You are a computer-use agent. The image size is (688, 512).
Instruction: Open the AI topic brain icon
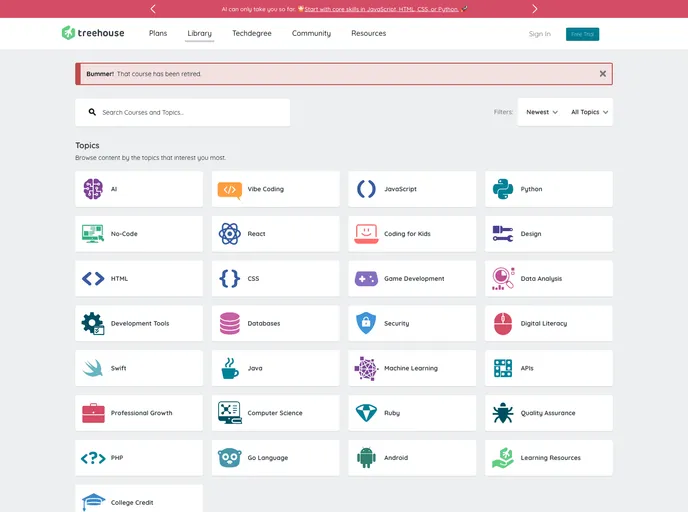[93, 189]
